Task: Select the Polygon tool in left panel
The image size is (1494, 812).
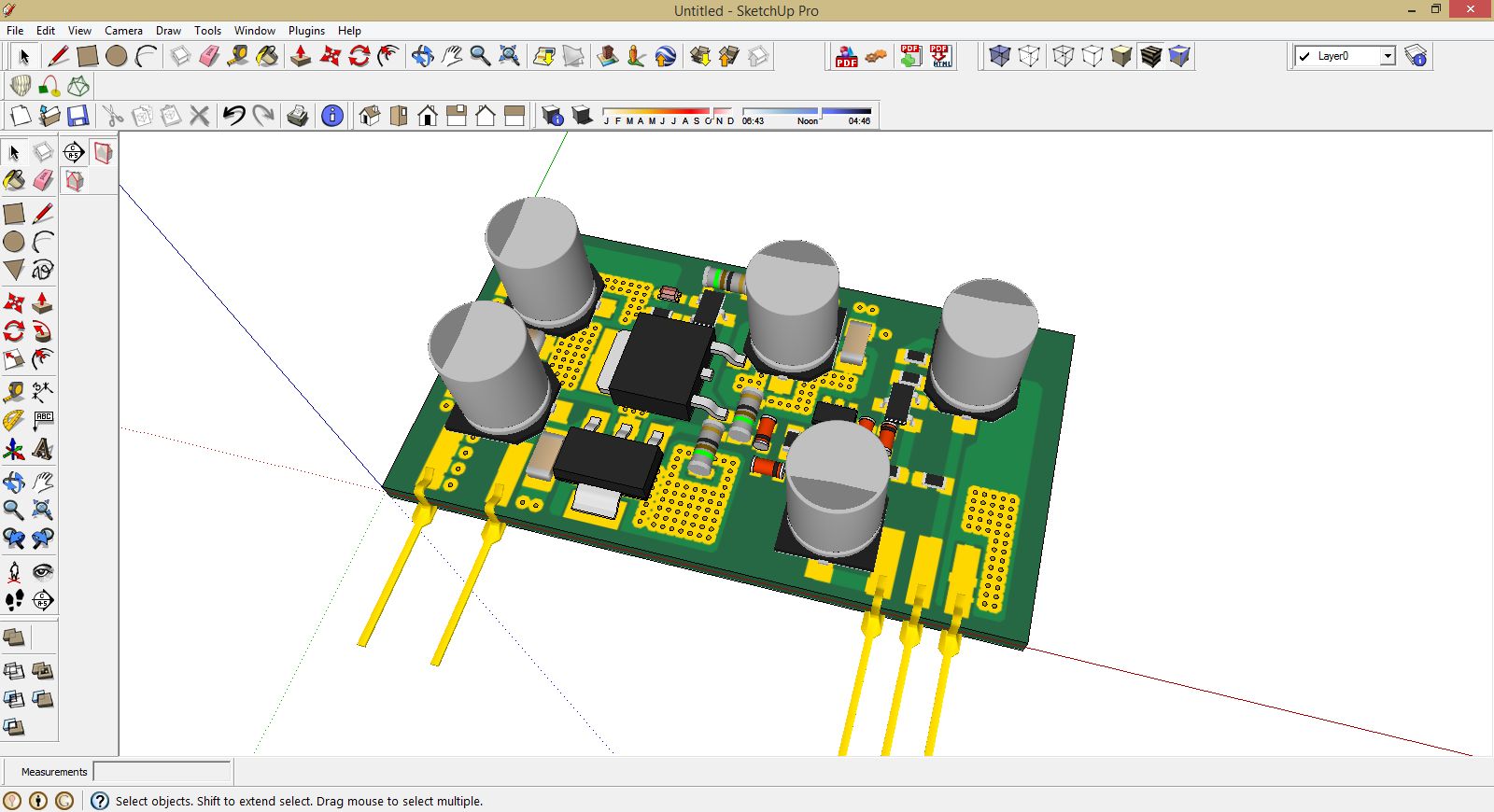Action: [14, 270]
